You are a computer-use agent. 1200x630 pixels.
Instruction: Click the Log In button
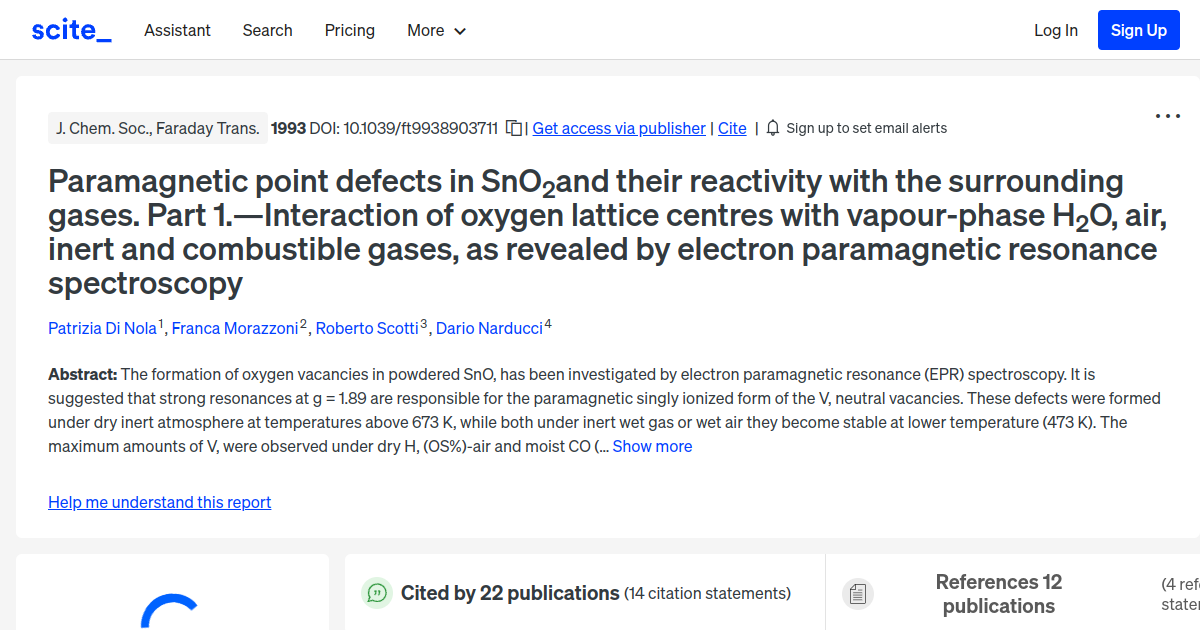(1056, 30)
